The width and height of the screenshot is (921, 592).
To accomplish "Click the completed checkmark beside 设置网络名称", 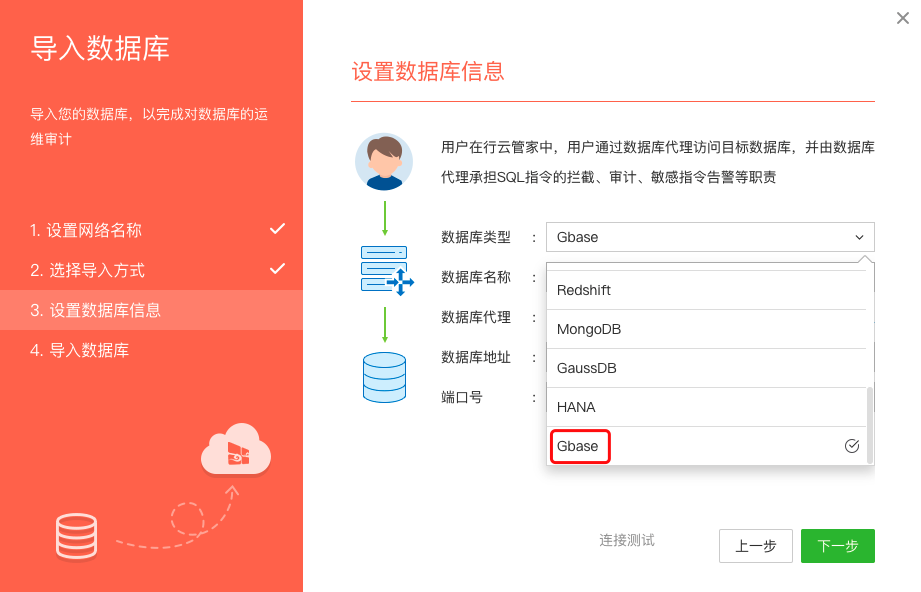I will pos(277,229).
